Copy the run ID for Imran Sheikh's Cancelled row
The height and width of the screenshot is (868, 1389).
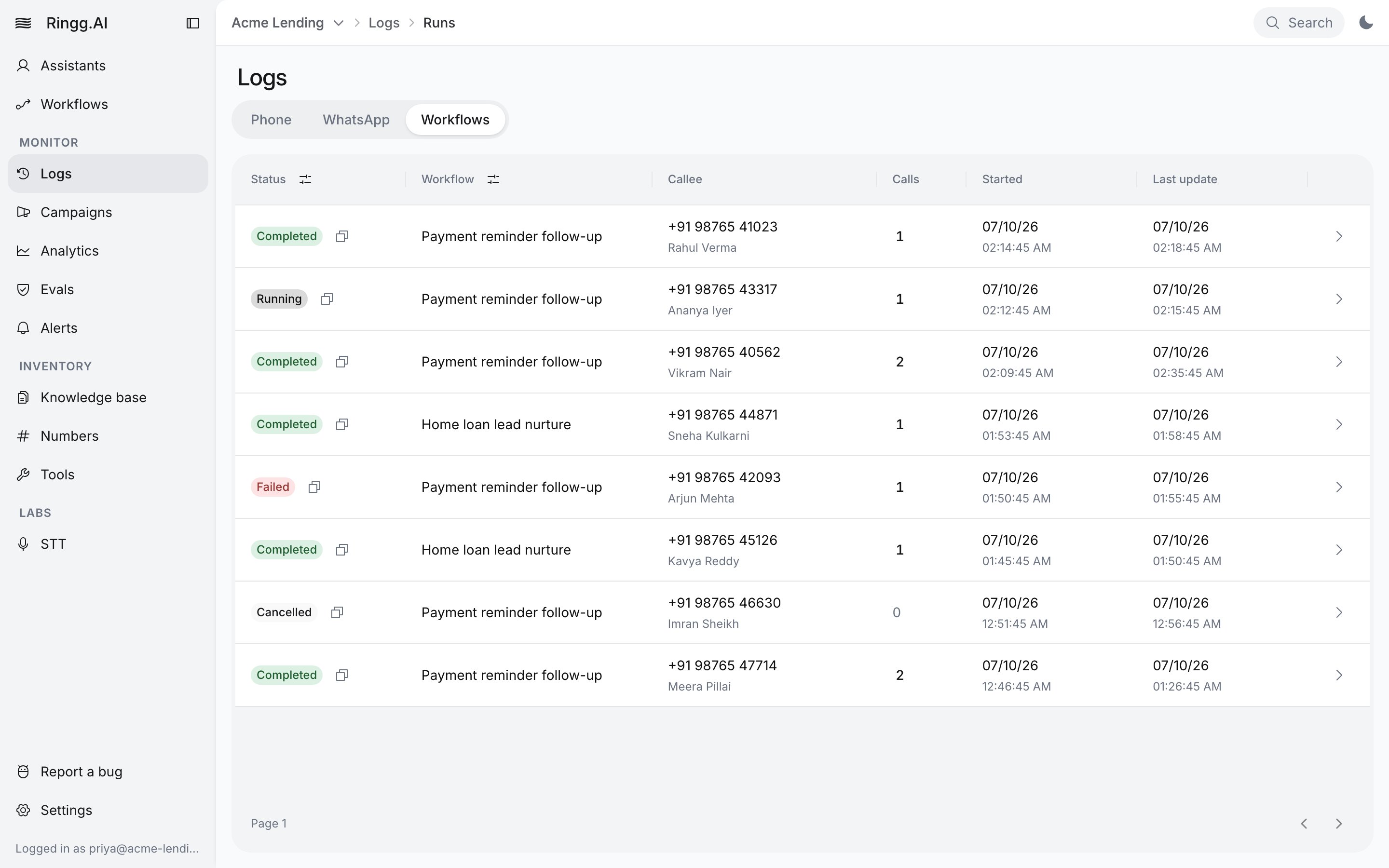pyautogui.click(x=338, y=612)
